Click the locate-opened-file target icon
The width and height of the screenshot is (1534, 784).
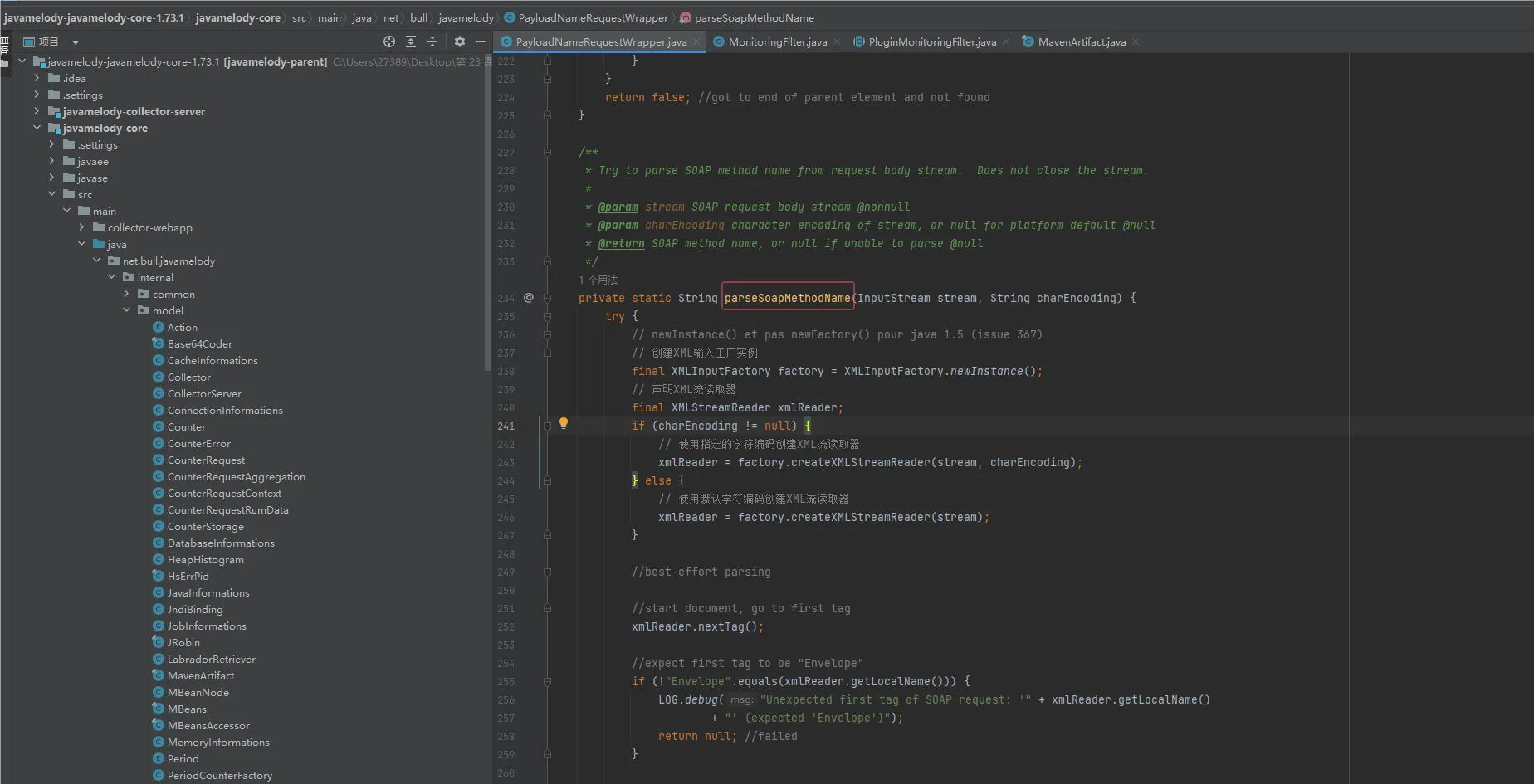[x=388, y=41]
